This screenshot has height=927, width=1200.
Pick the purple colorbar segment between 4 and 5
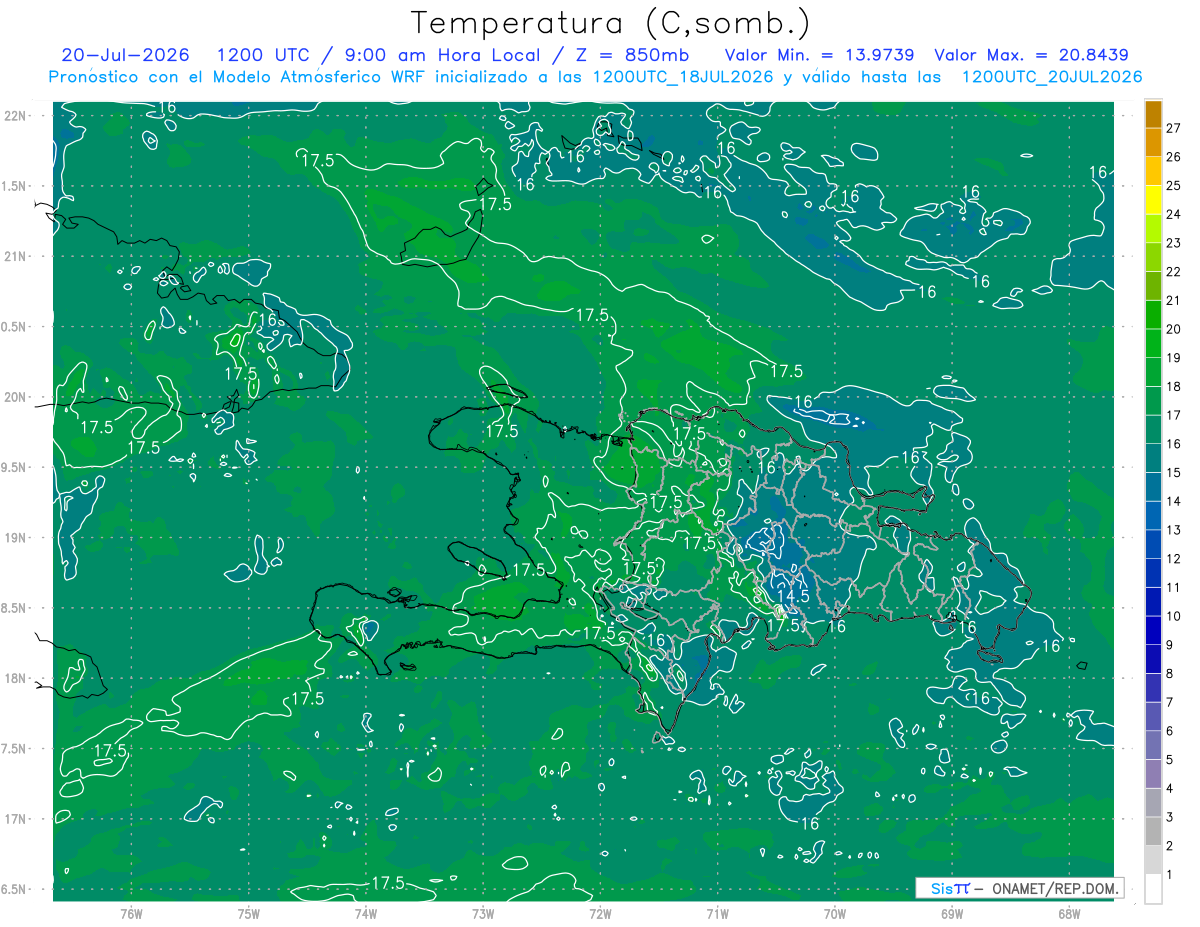click(1153, 774)
